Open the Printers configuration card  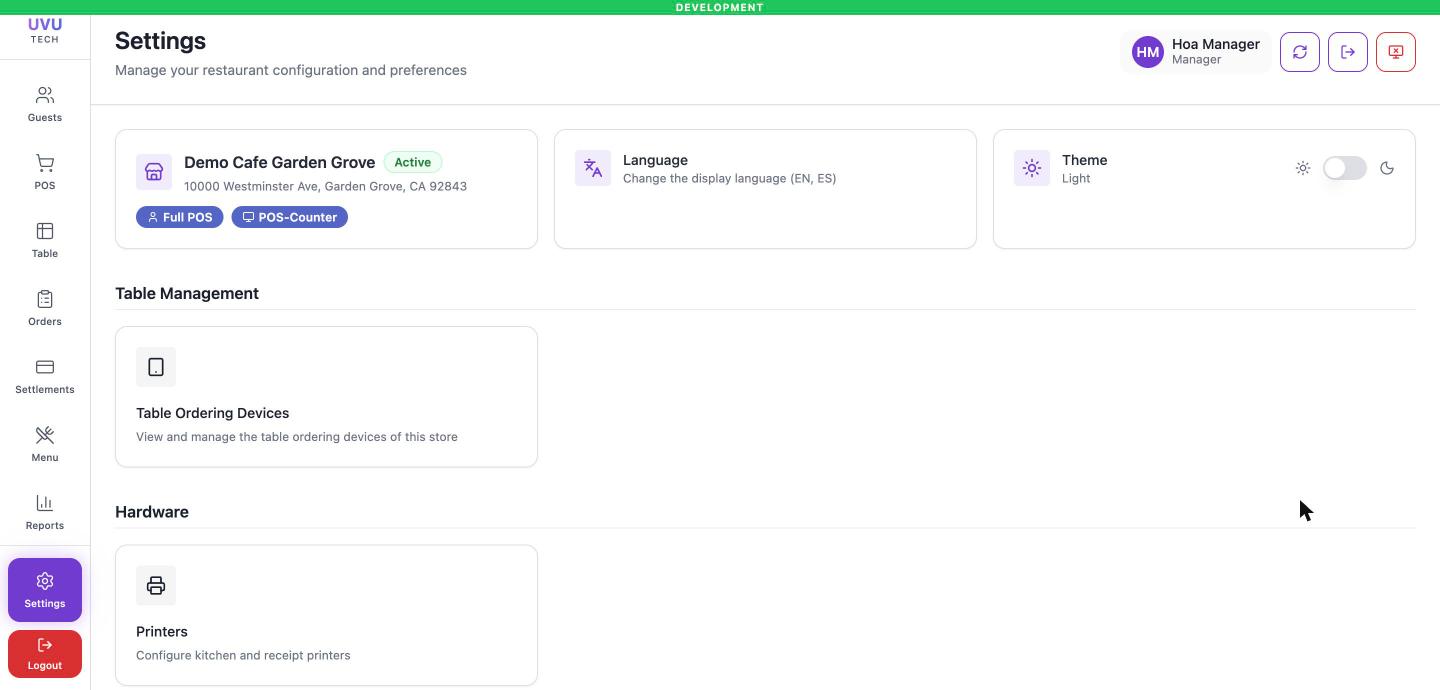tap(326, 615)
